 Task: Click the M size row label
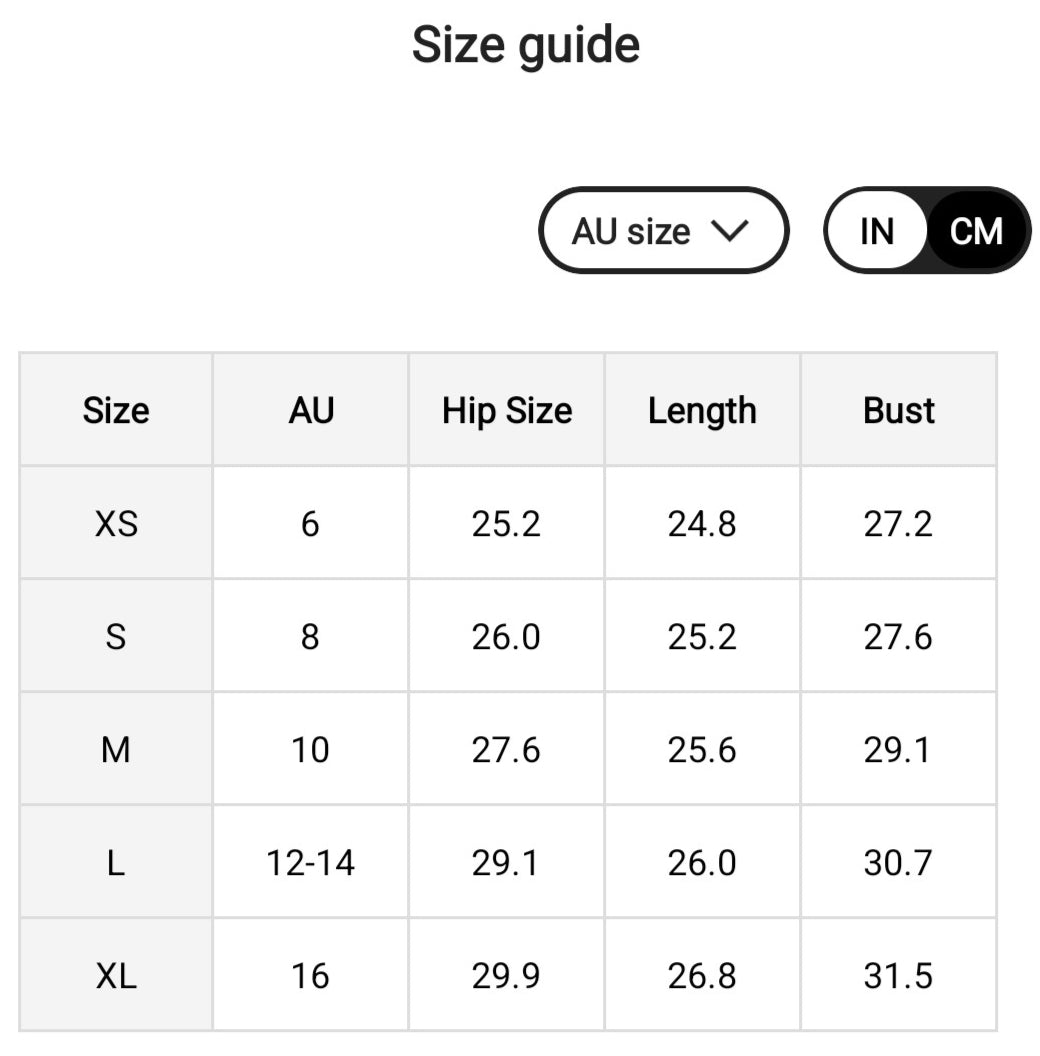[x=116, y=749]
